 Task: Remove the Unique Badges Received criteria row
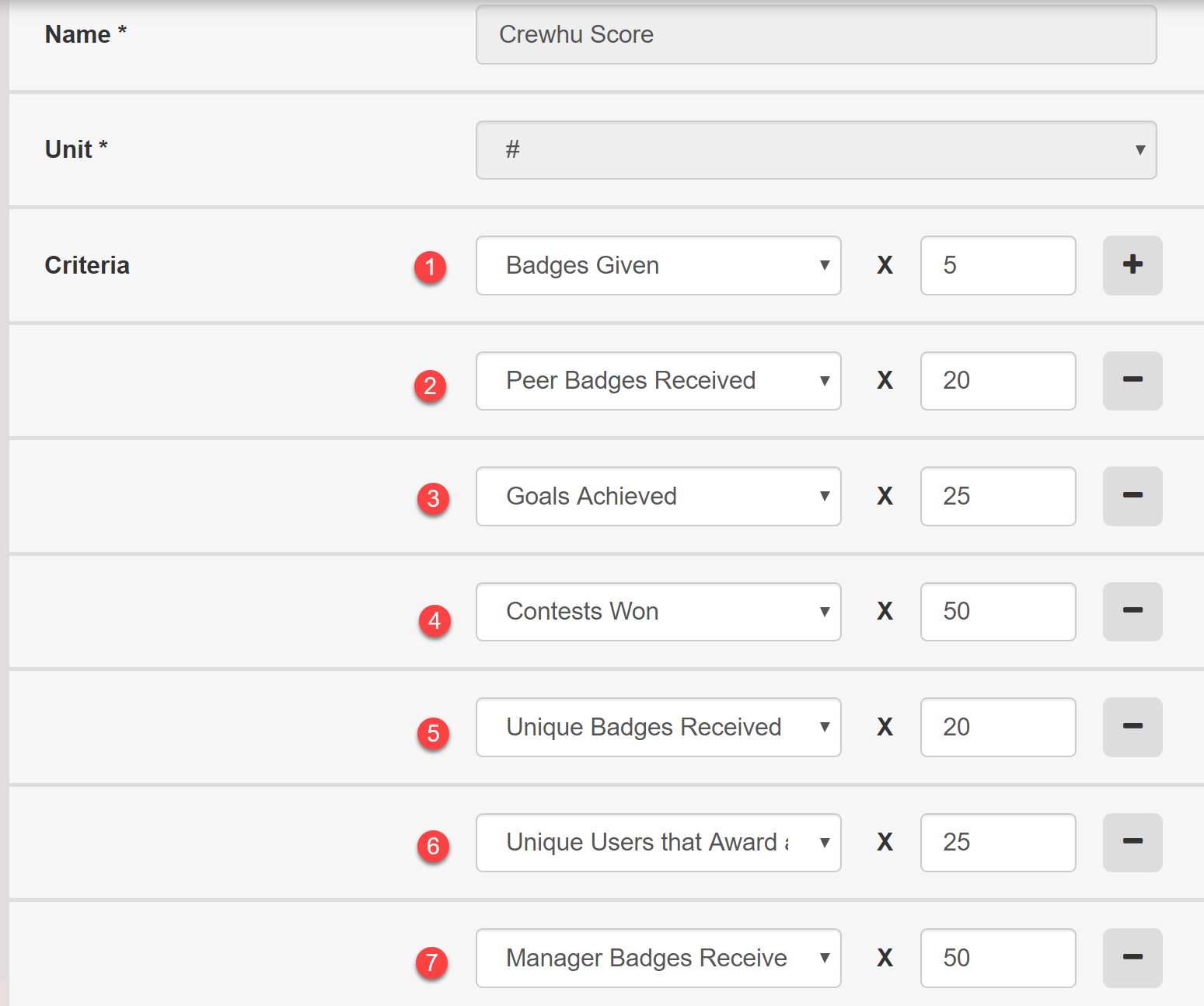1132,727
